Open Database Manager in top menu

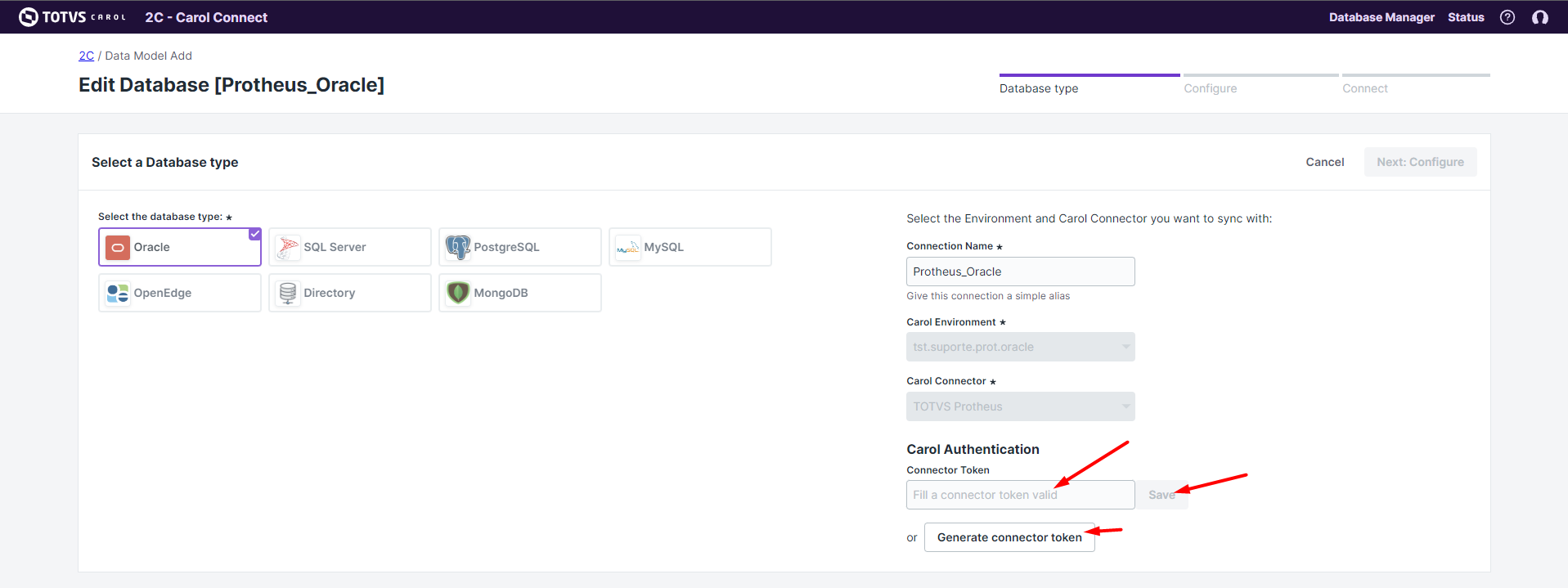click(x=1381, y=17)
